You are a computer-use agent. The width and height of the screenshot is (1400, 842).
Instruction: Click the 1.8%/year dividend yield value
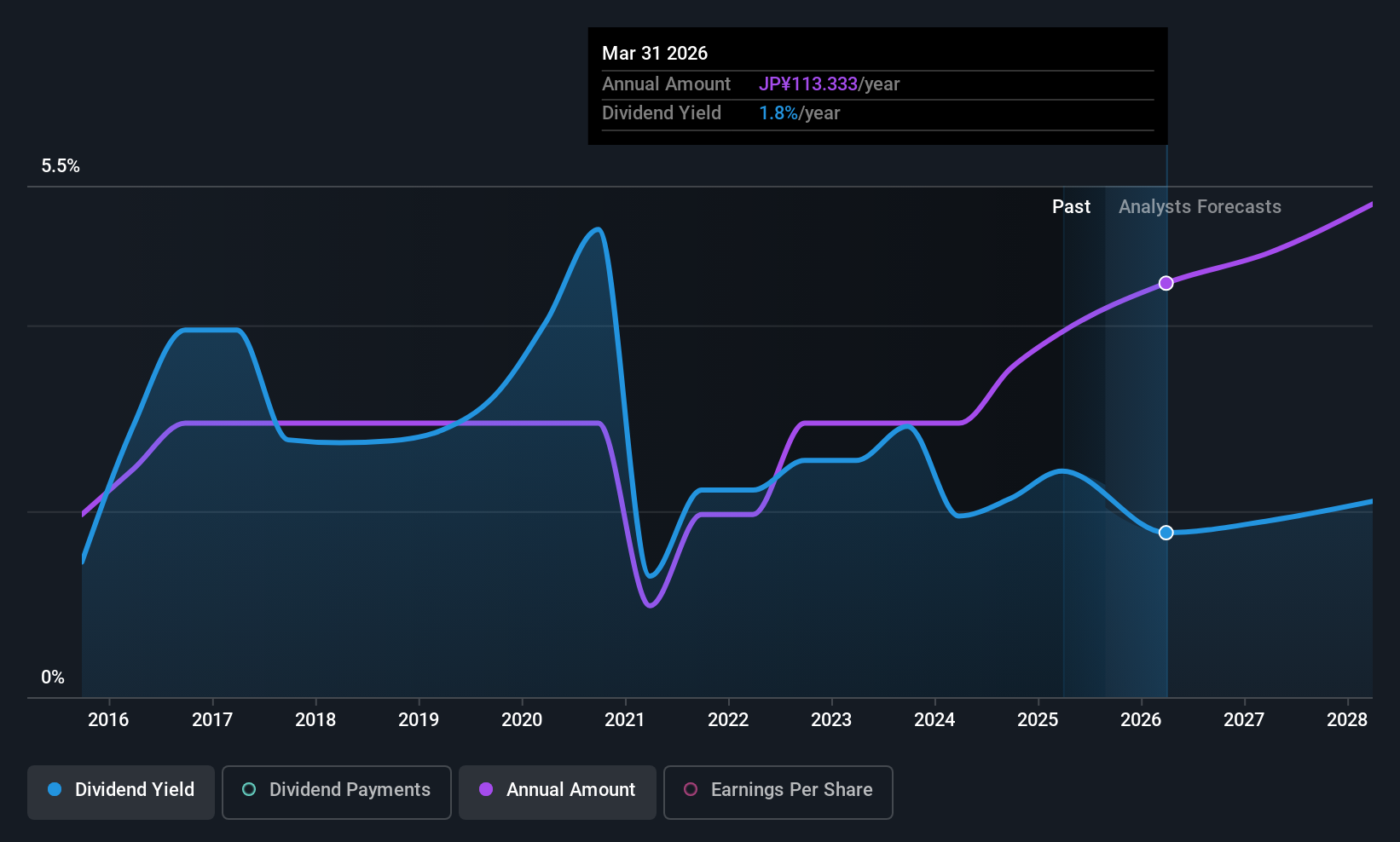point(799,113)
